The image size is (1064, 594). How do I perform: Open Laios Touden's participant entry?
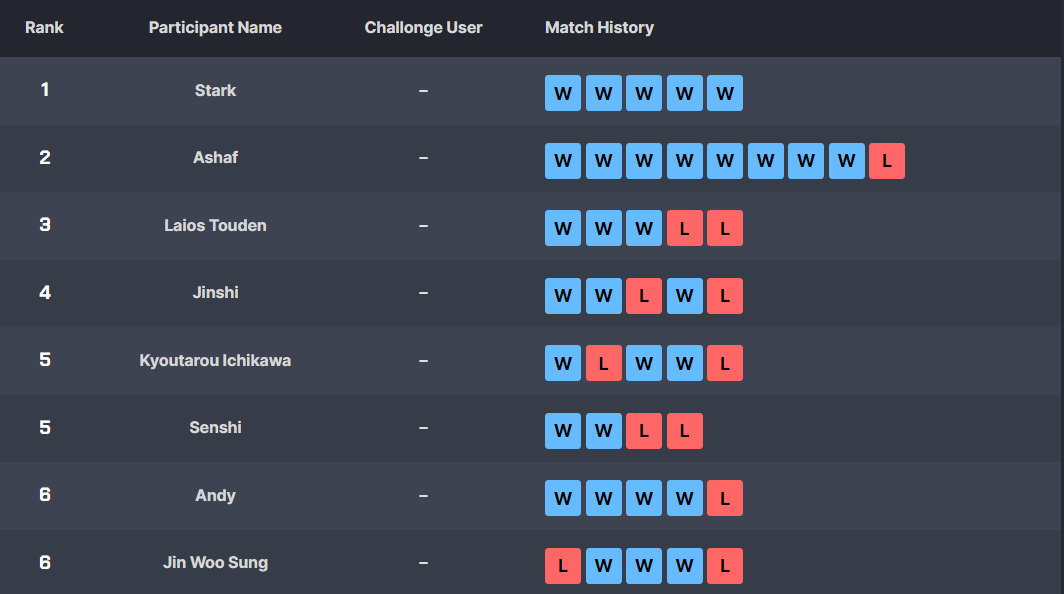point(215,225)
